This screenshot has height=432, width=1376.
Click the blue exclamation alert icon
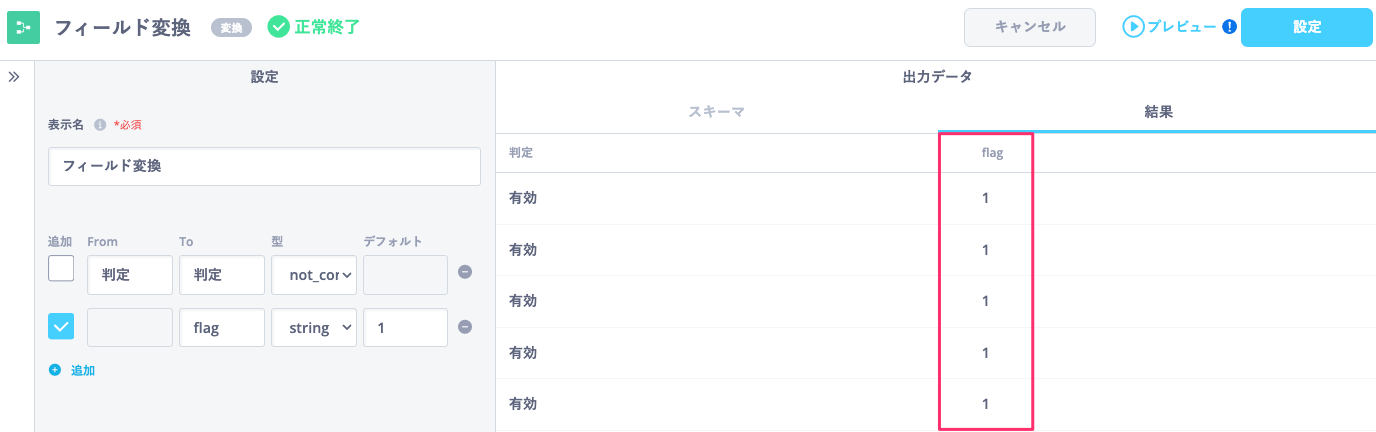(1229, 27)
